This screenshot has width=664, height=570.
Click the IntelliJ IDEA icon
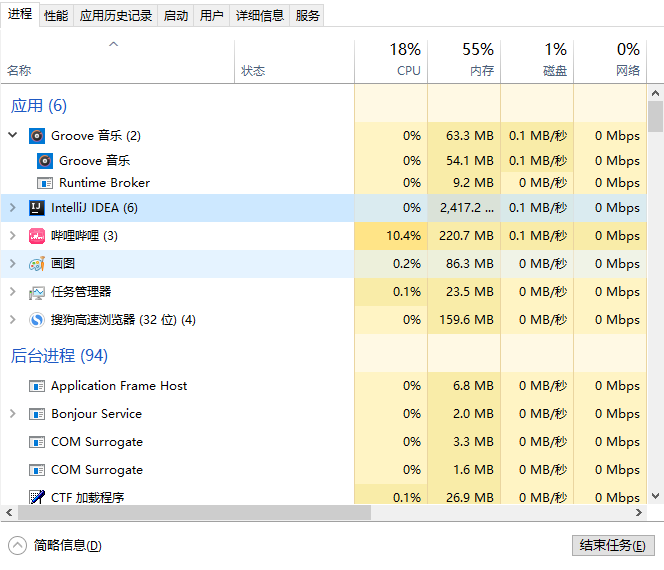click(36, 208)
